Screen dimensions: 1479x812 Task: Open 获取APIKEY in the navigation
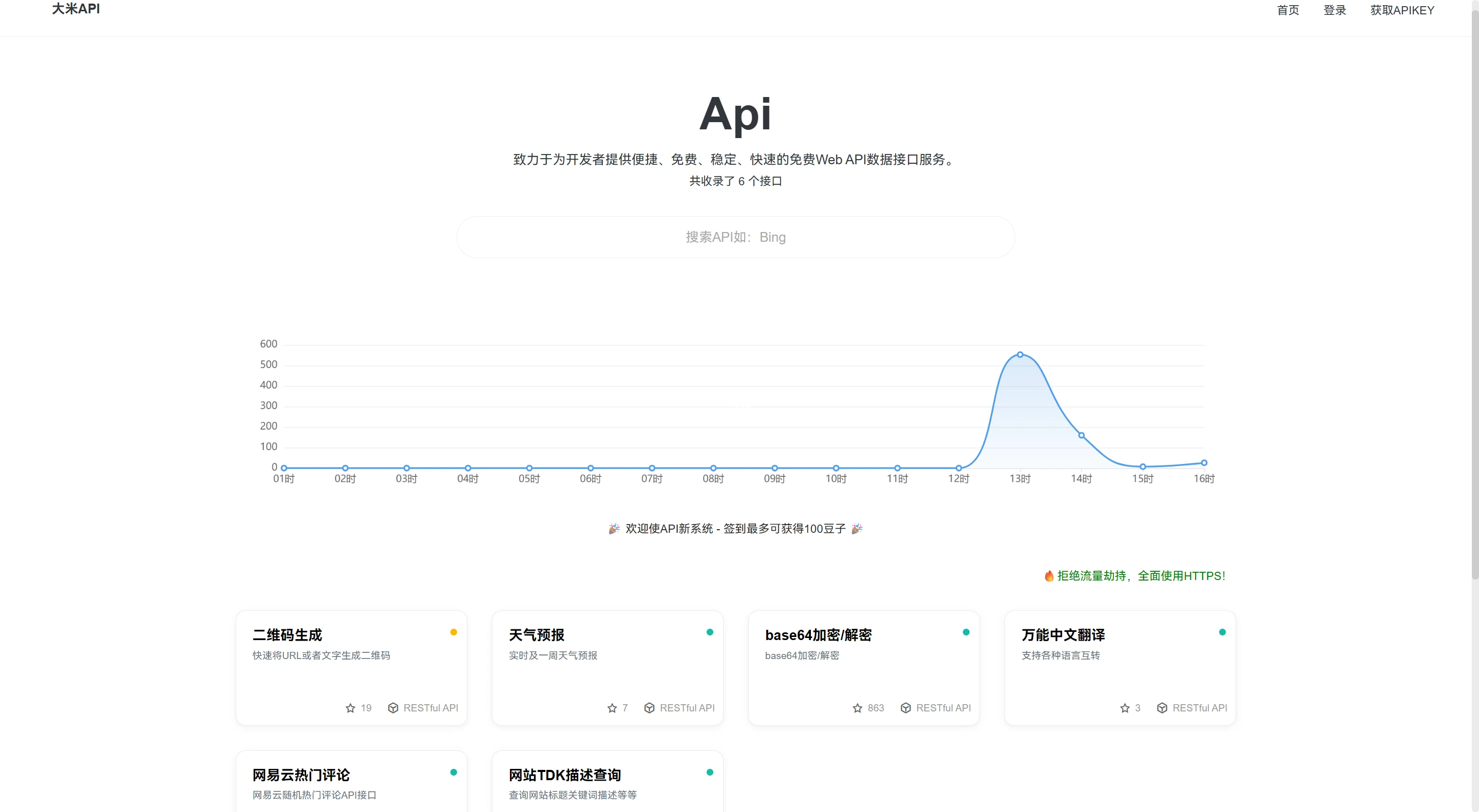coord(1402,10)
